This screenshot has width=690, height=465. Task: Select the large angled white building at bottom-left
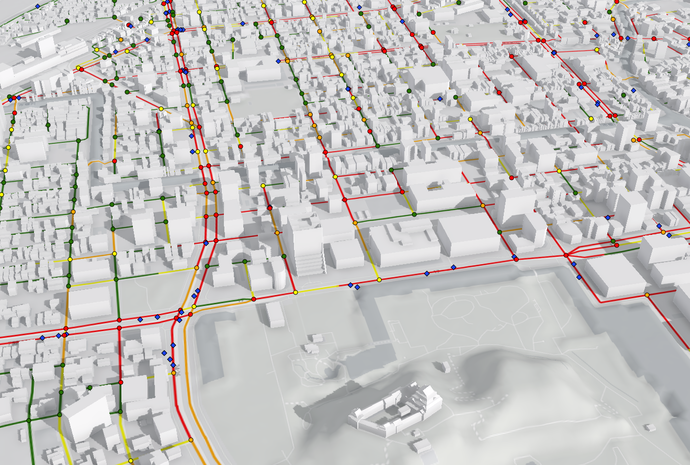86,415
